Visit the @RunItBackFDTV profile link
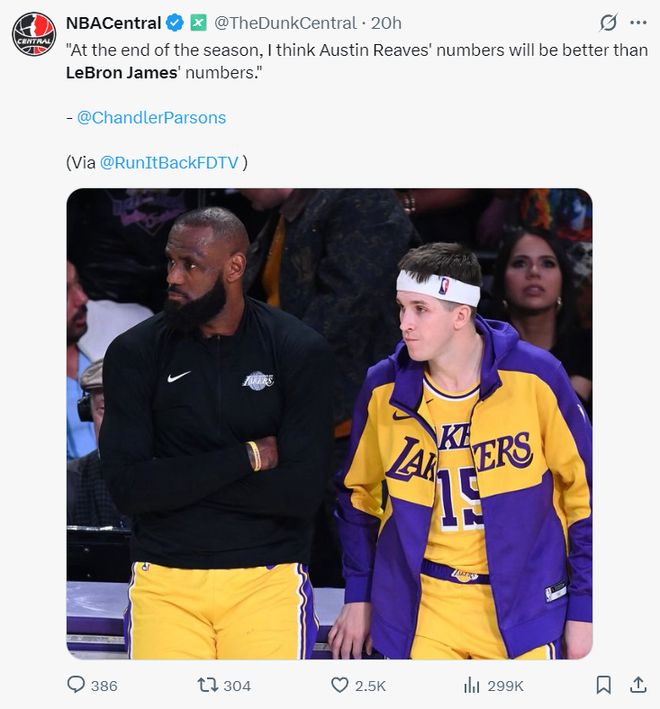Viewport: 660px width, 709px height. [x=169, y=162]
